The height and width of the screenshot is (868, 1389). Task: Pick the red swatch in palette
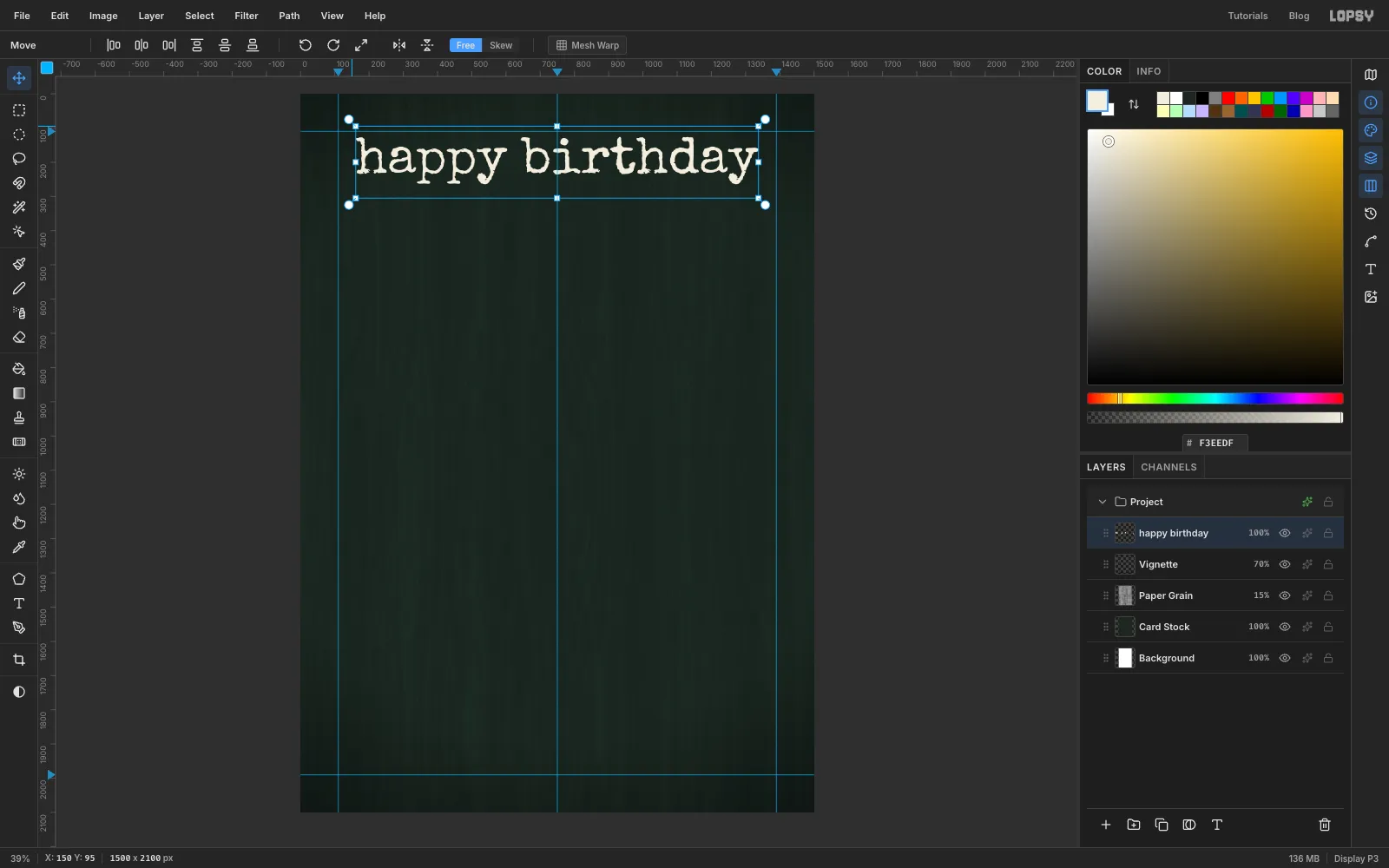point(1228,98)
